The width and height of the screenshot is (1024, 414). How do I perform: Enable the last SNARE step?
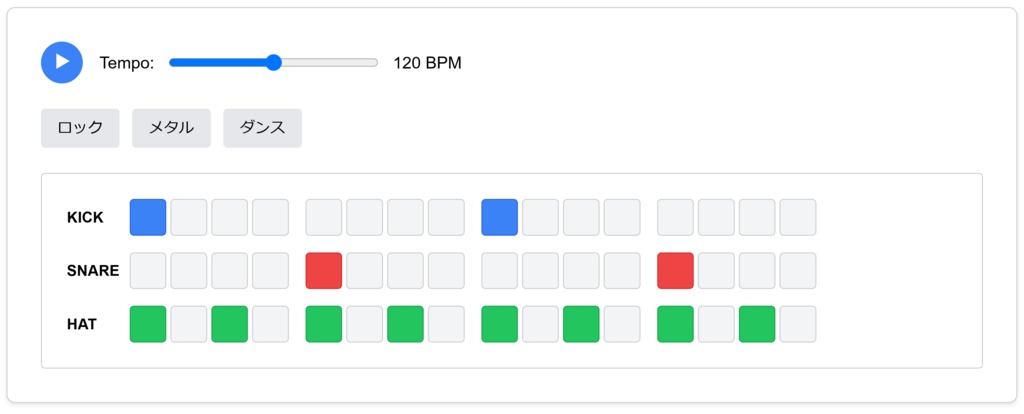798,271
